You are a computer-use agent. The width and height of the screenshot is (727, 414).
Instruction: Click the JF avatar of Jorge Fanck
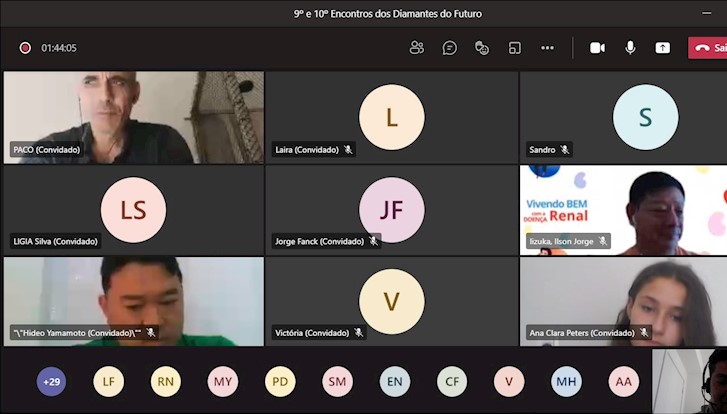click(391, 210)
